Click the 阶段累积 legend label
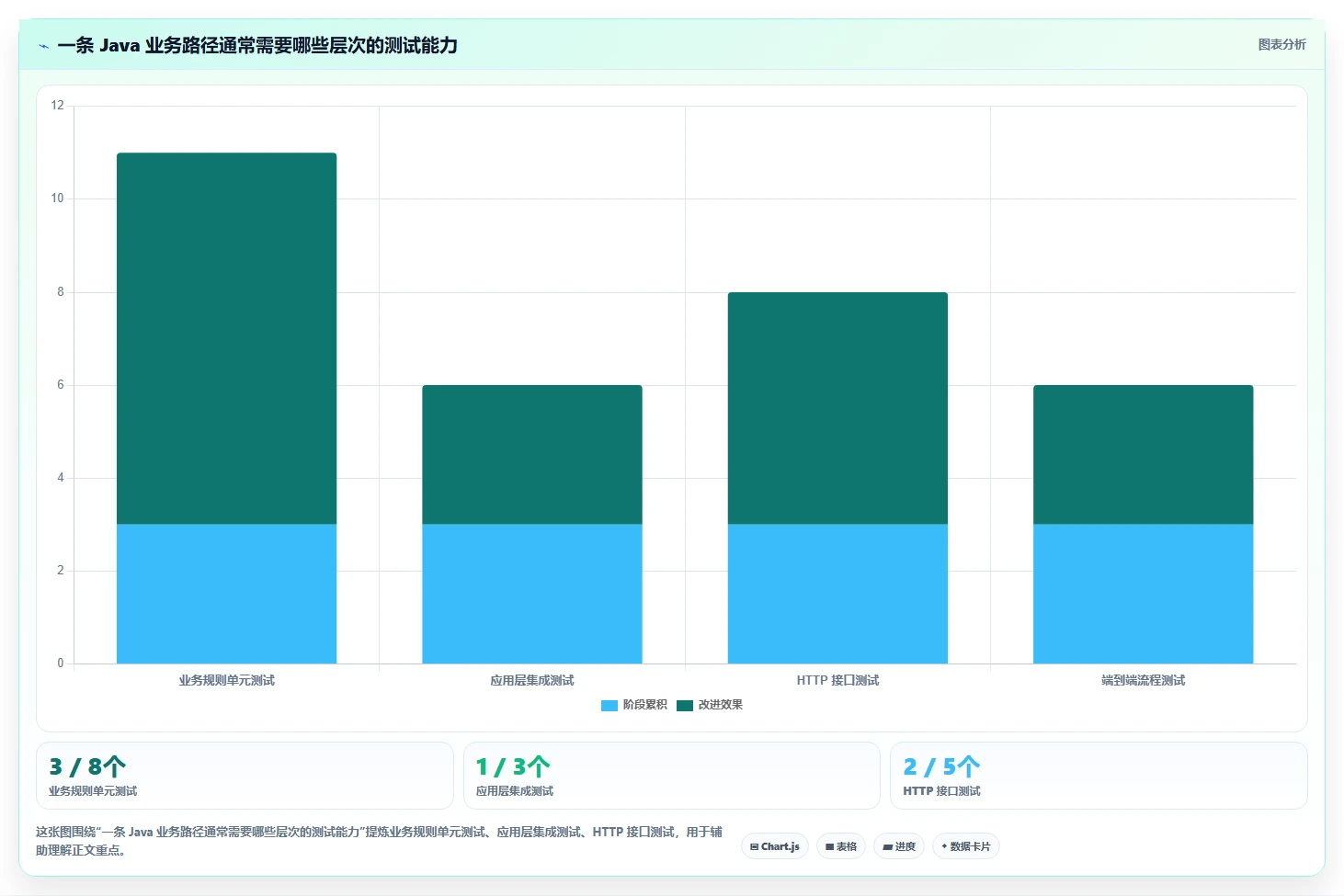Image resolution: width=1344 pixels, height=896 pixels. 644,705
